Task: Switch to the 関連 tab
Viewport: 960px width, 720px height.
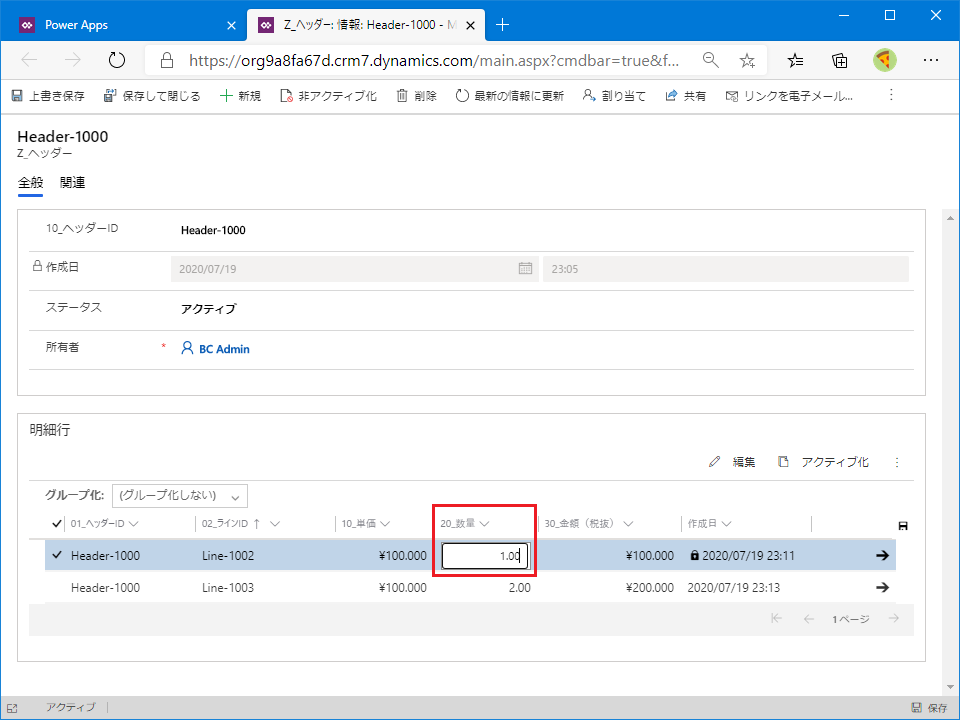Action: 72,182
